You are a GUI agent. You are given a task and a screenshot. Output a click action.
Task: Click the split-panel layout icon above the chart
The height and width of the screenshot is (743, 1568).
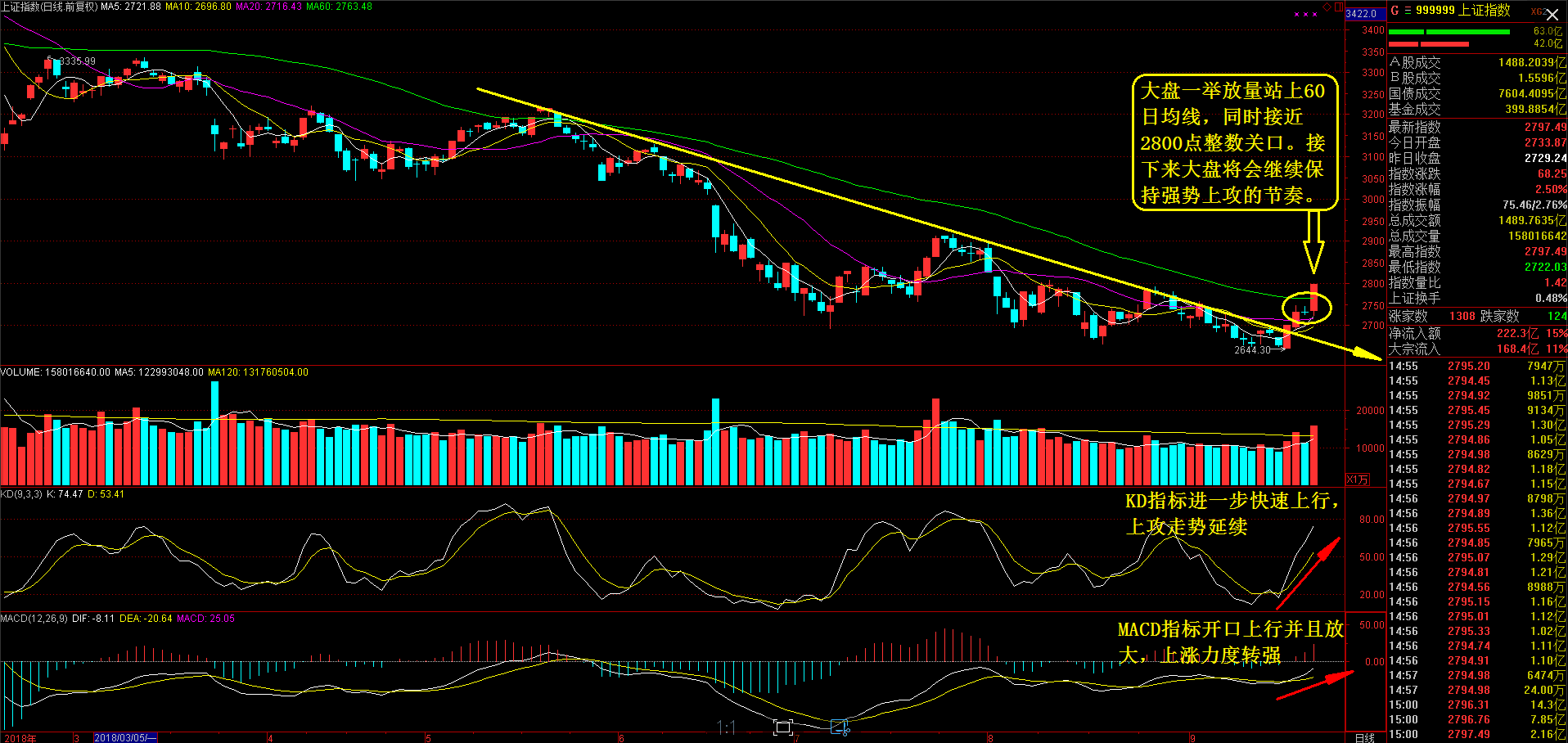[1339, 7]
